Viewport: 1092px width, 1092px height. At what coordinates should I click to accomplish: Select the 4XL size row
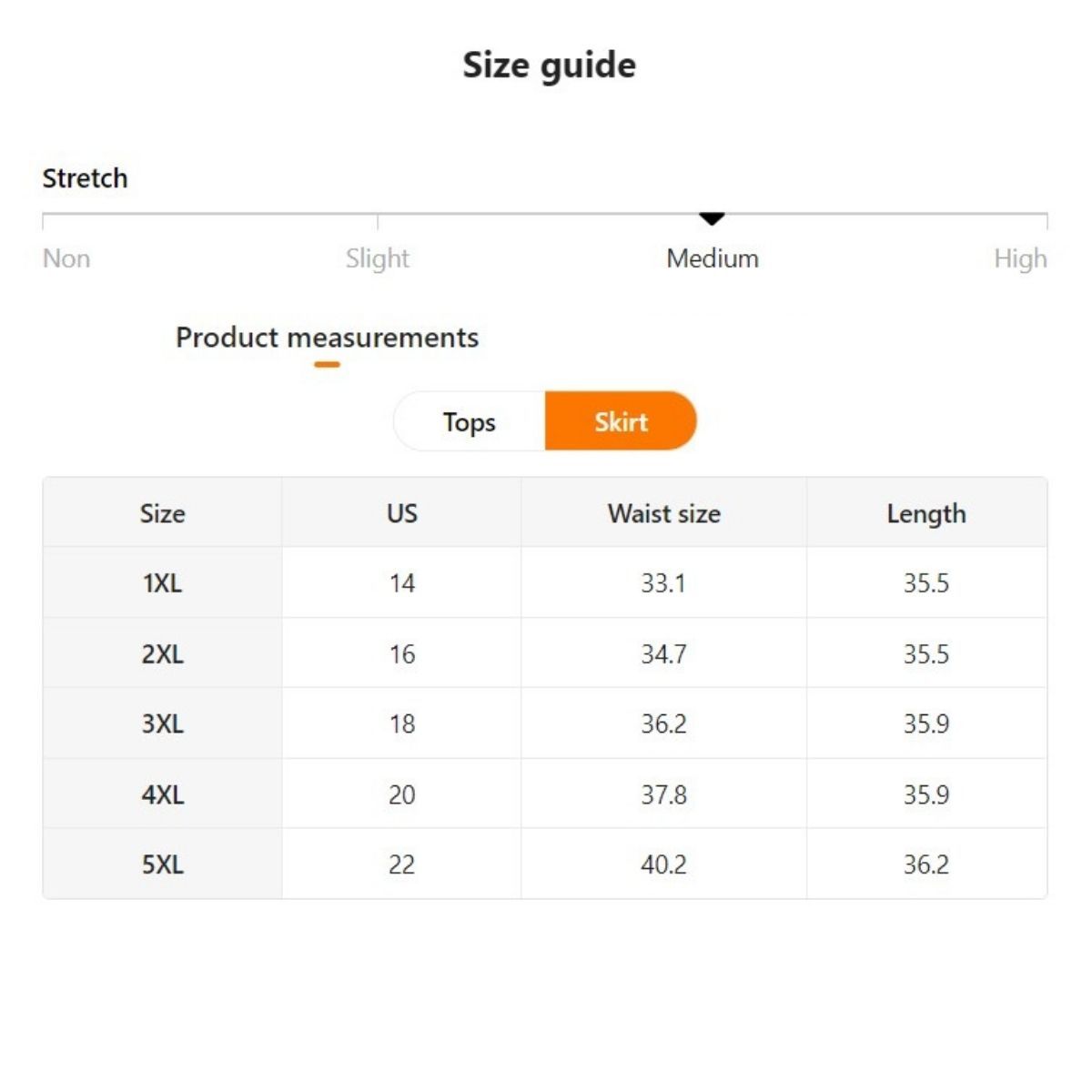tap(163, 794)
